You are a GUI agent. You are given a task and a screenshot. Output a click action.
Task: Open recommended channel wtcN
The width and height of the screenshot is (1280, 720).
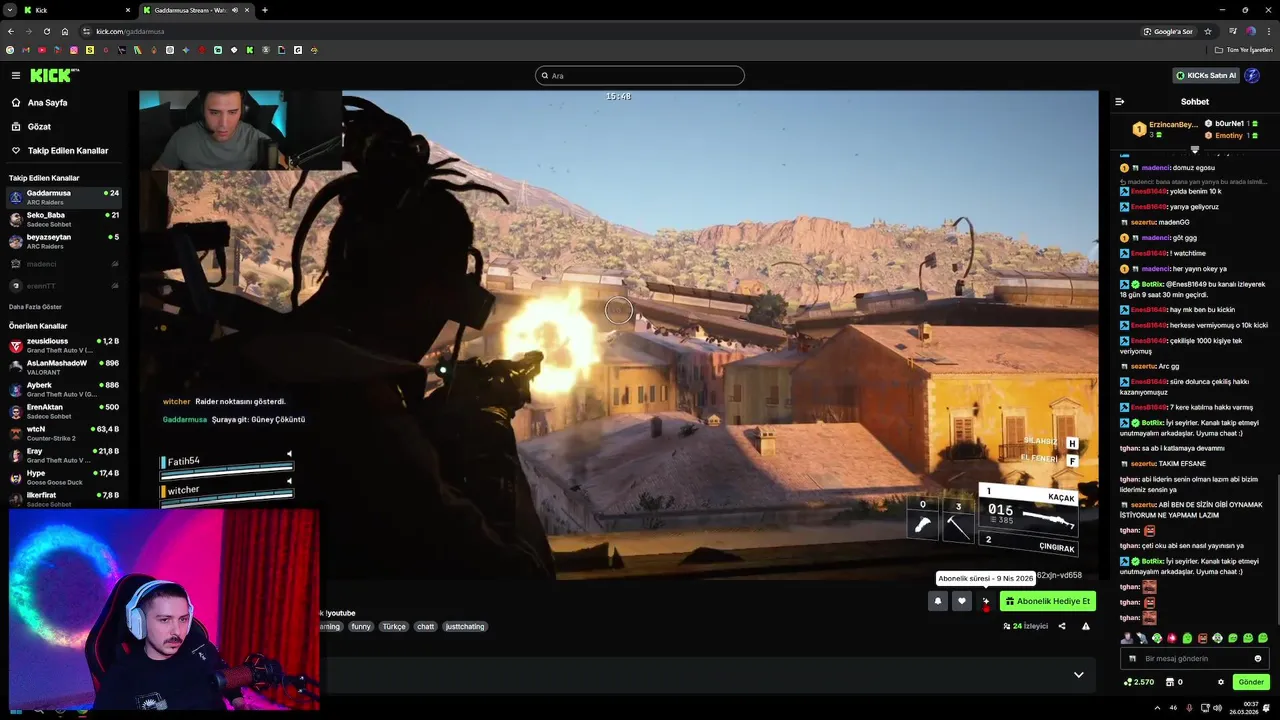(64, 433)
